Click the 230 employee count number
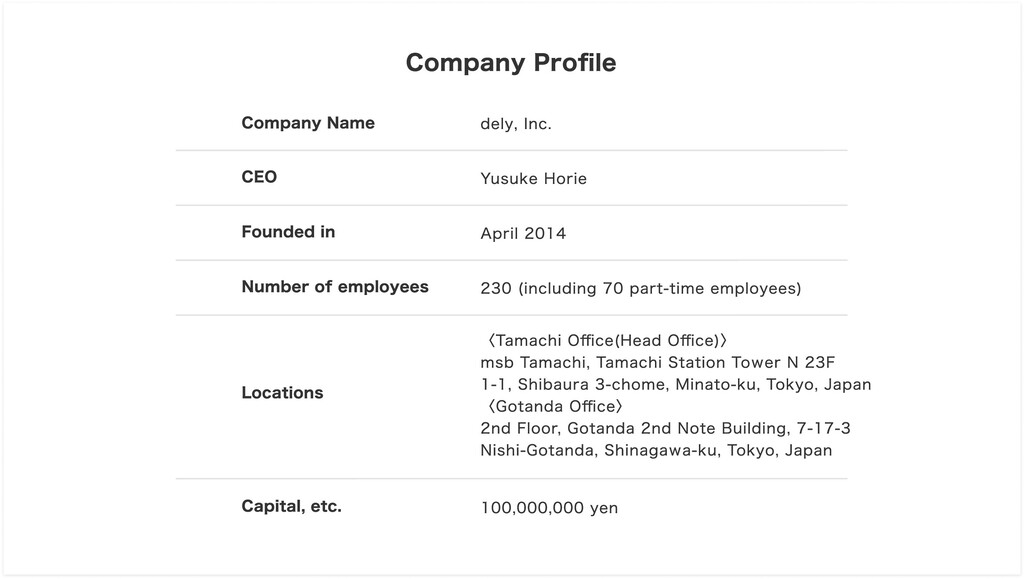This screenshot has height=579, width=1024. coord(496,289)
